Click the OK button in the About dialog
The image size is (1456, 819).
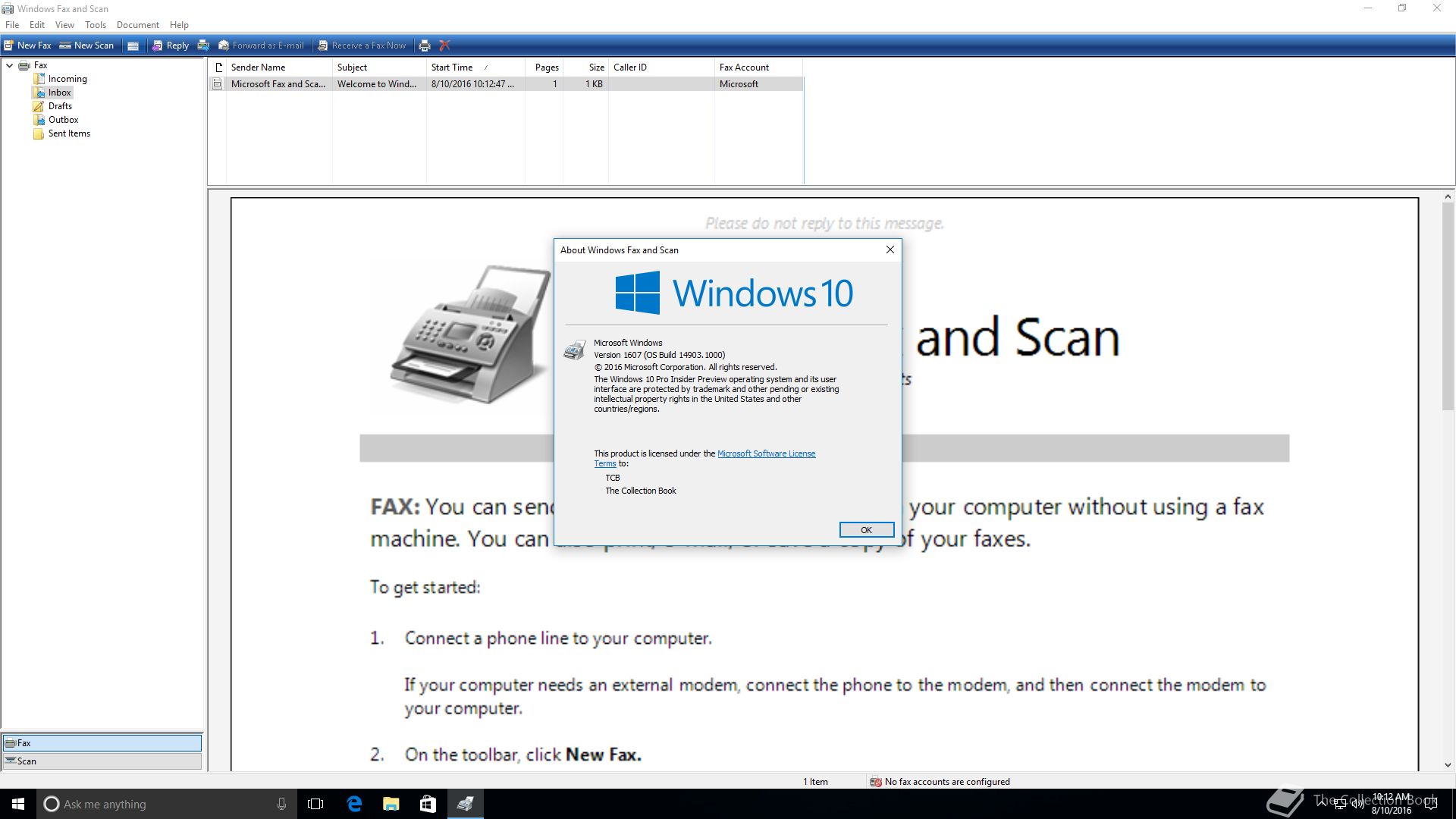click(x=866, y=530)
